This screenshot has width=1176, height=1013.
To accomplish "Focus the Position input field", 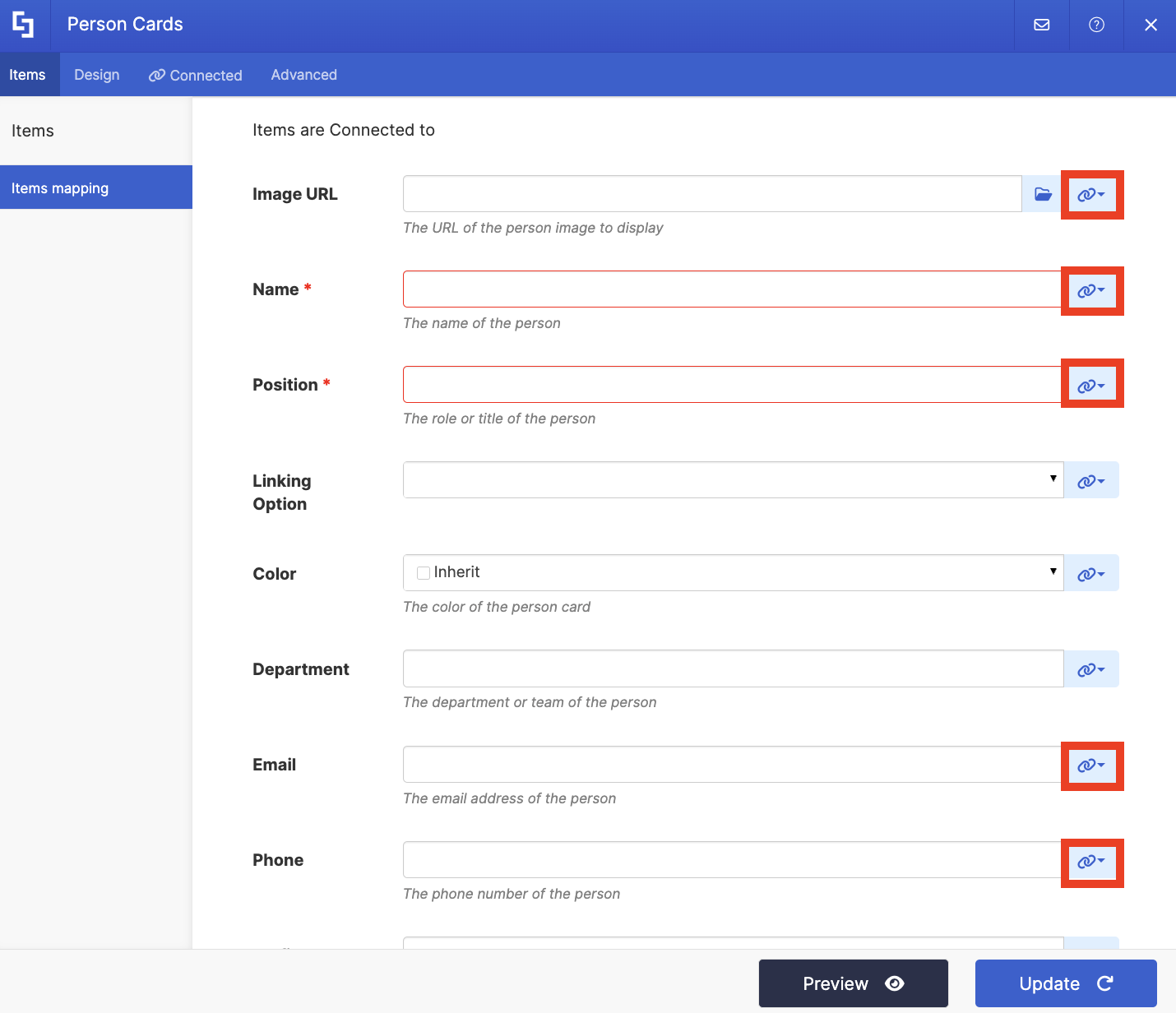I will [x=733, y=385].
